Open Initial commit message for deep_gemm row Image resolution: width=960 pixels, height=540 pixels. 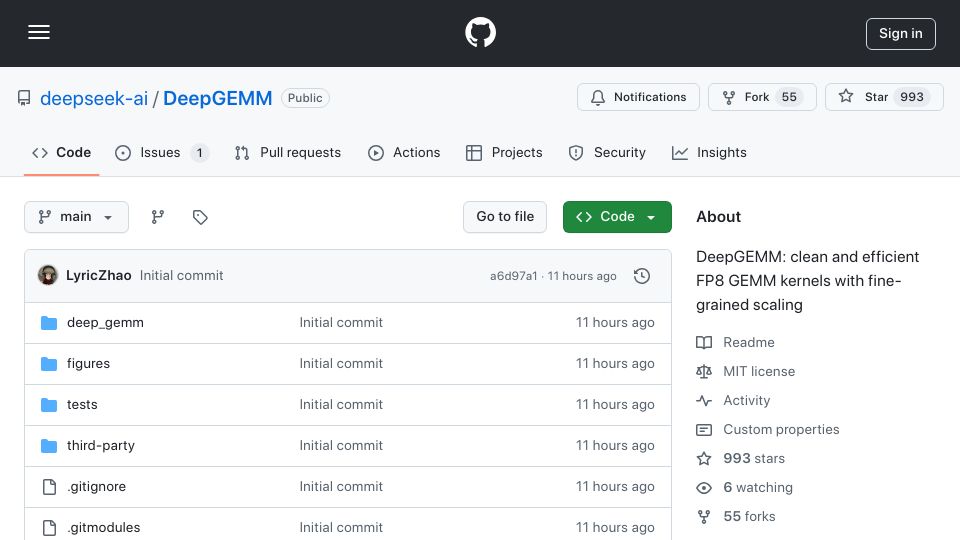pyautogui.click(x=341, y=323)
